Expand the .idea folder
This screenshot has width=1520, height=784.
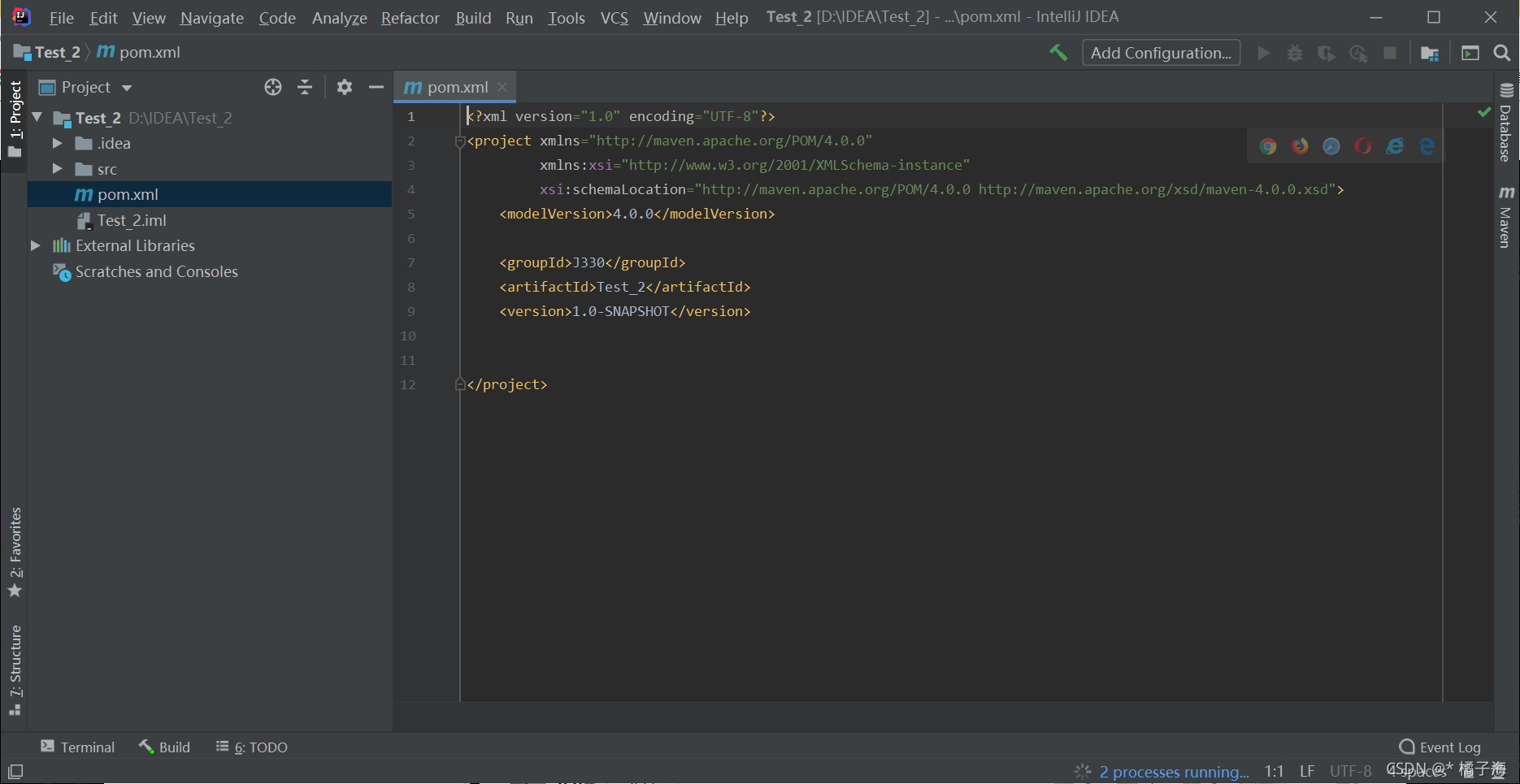(57, 143)
